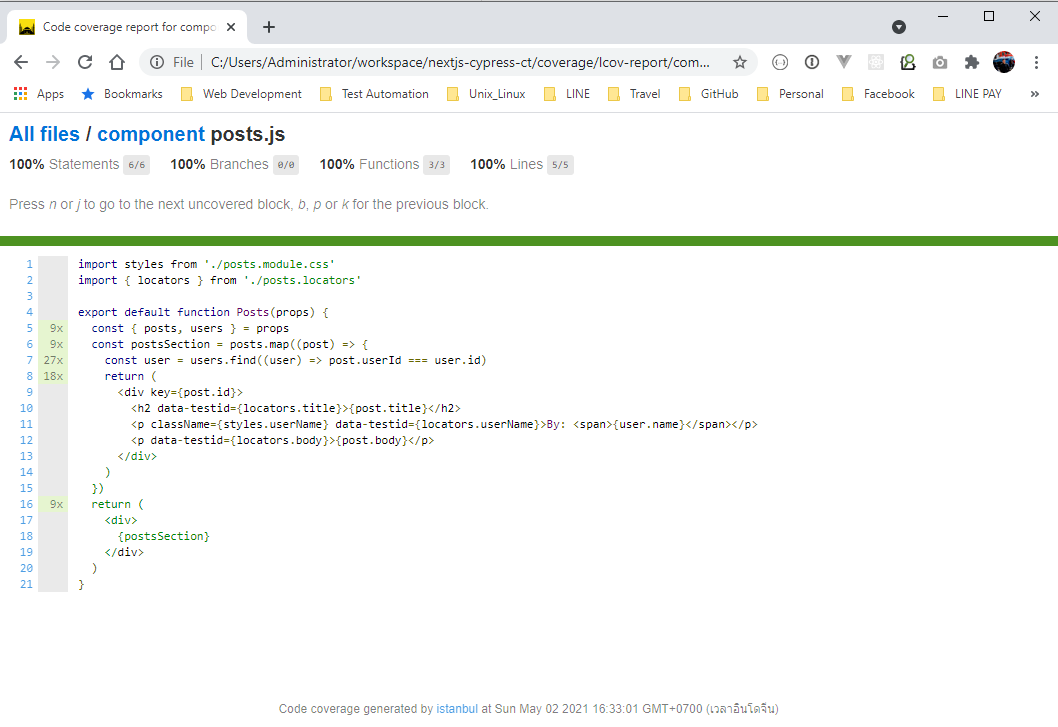Open the JSON formatter extension

coord(780,61)
